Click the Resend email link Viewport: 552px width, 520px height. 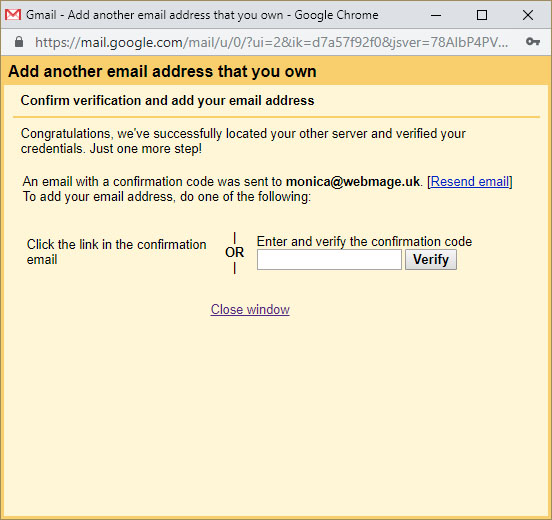470,182
